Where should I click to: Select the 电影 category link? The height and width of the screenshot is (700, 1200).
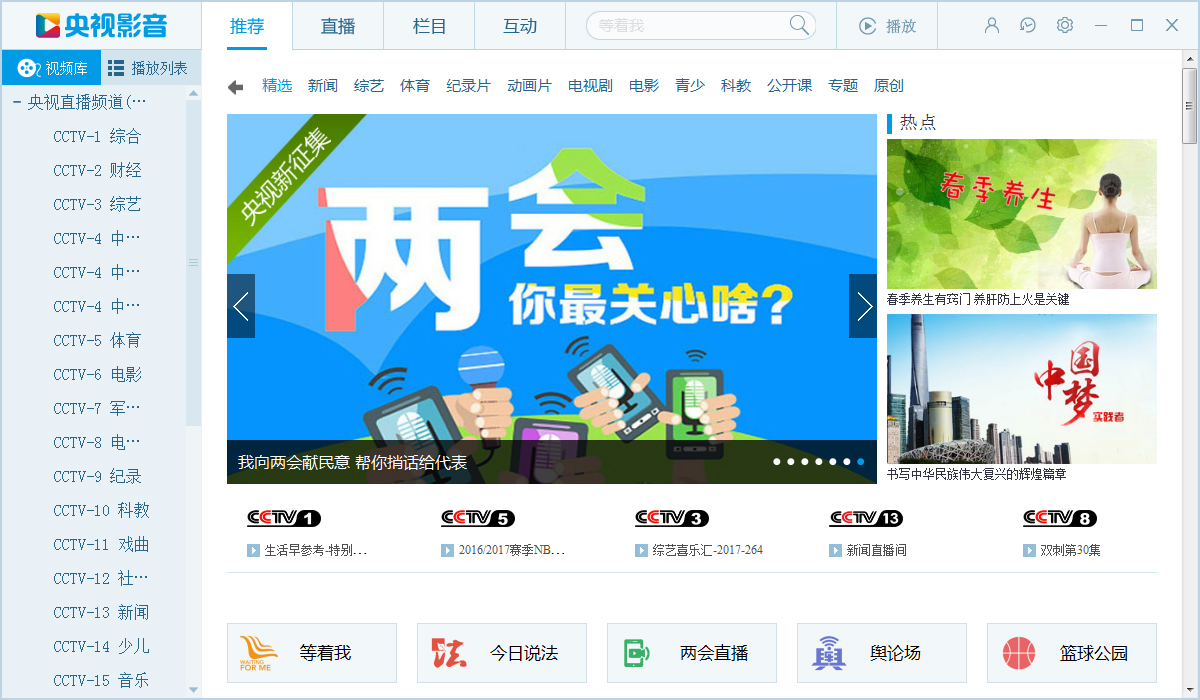point(644,86)
